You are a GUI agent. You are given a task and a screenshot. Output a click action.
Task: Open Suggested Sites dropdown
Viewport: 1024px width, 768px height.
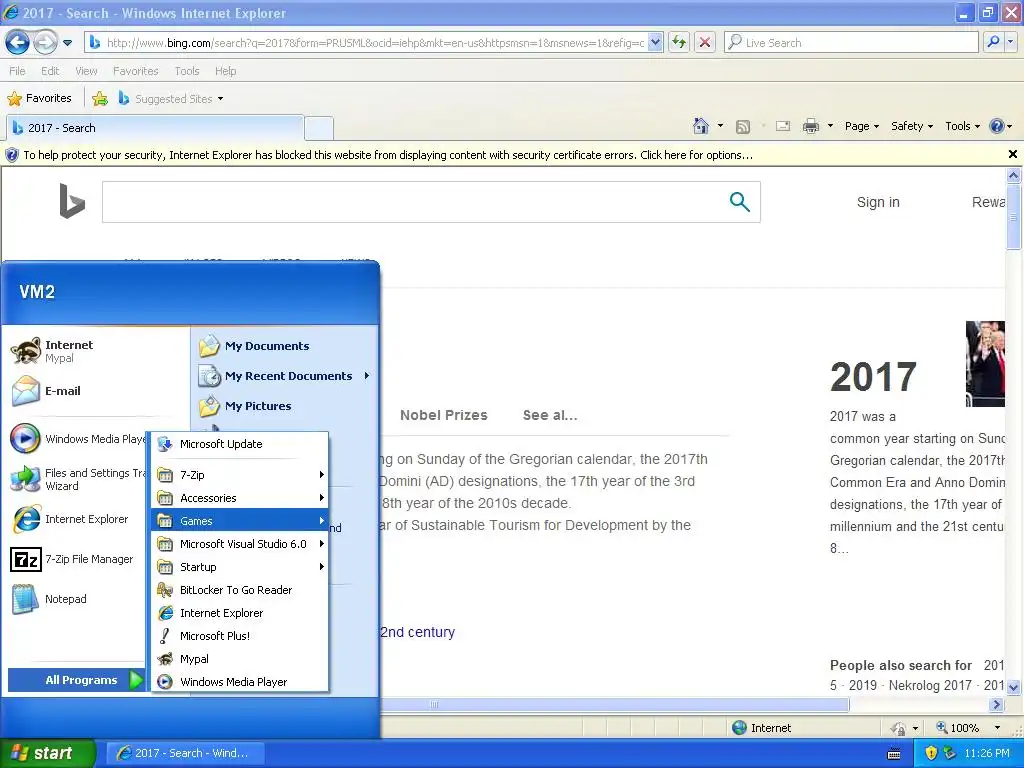(171, 99)
